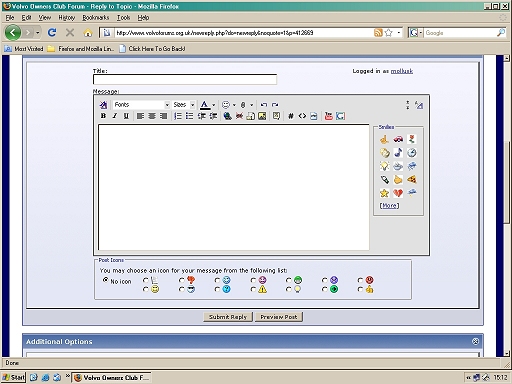
Task: Open the logged-in username profile link
Action: pos(402,71)
